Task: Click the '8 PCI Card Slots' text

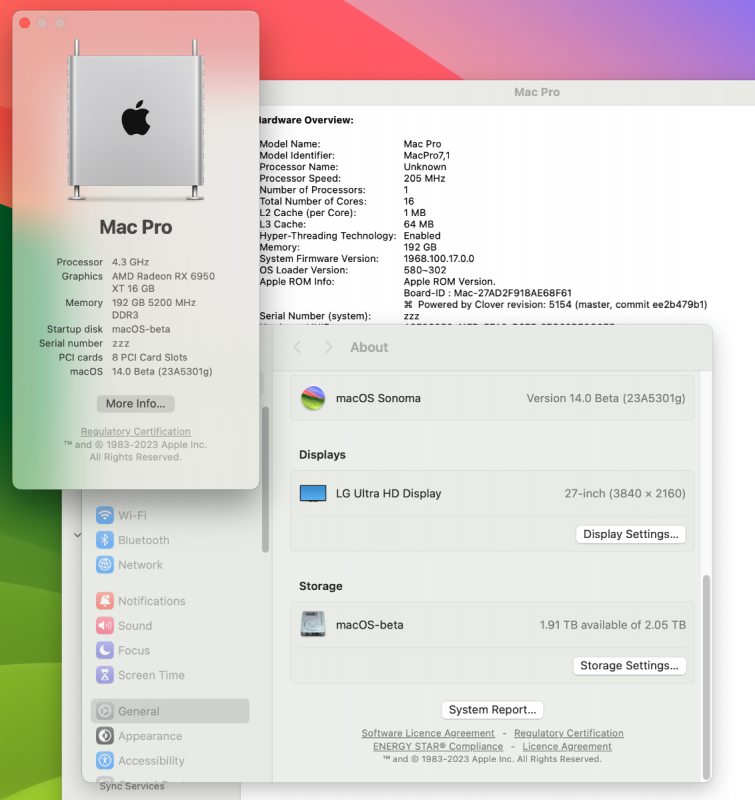Action: coord(149,358)
